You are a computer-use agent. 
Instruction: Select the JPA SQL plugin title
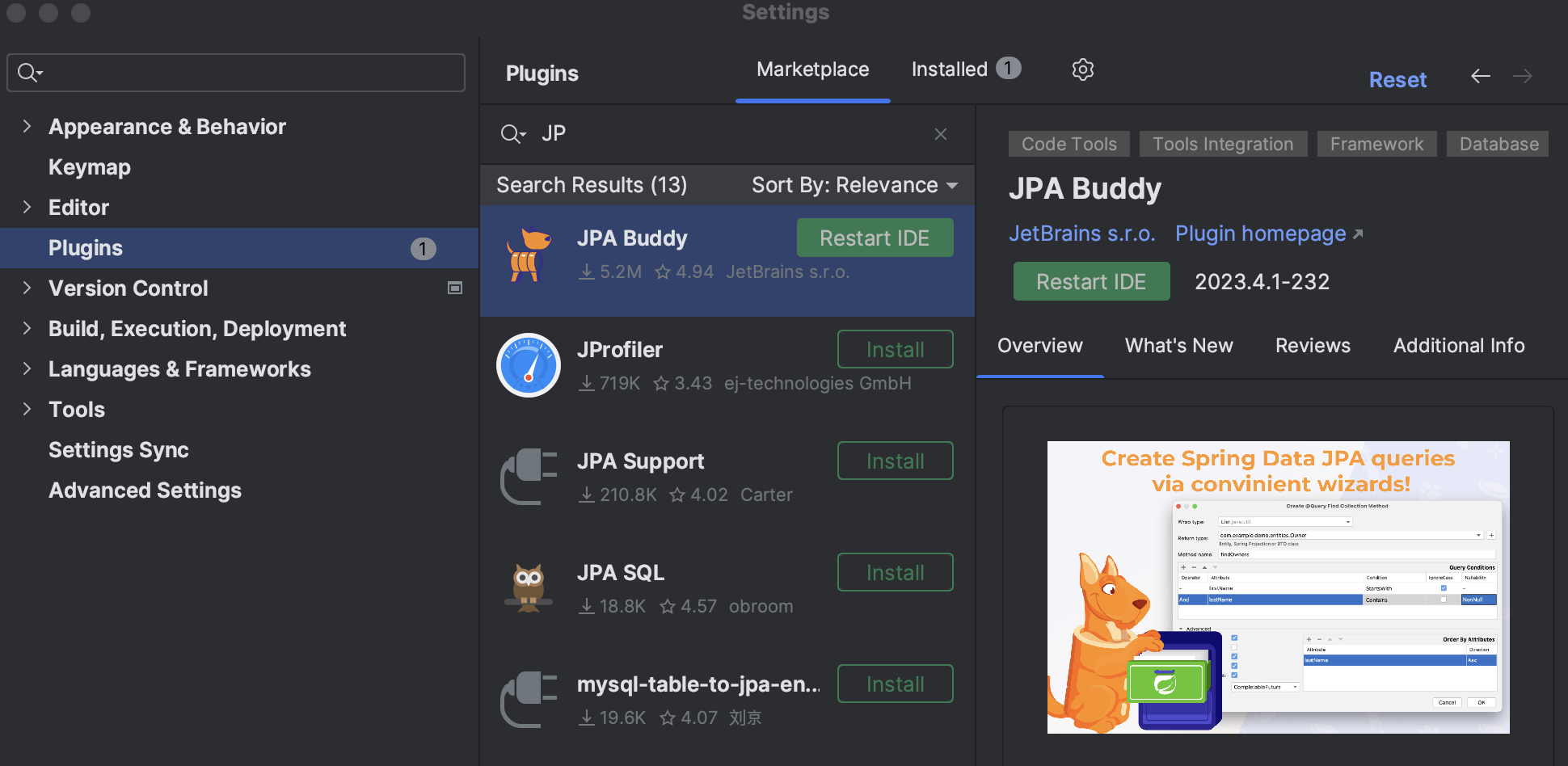click(x=621, y=573)
